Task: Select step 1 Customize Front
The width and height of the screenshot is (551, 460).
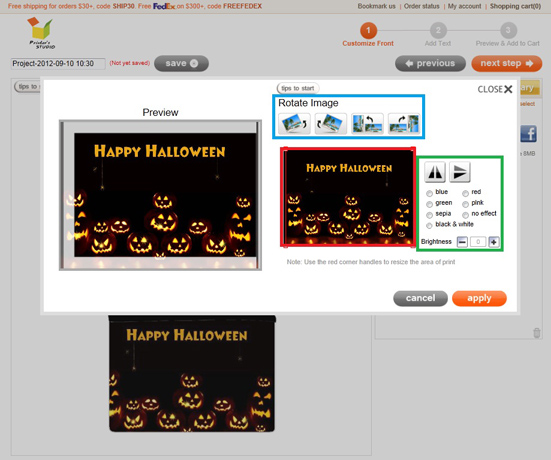Action: coord(368,35)
